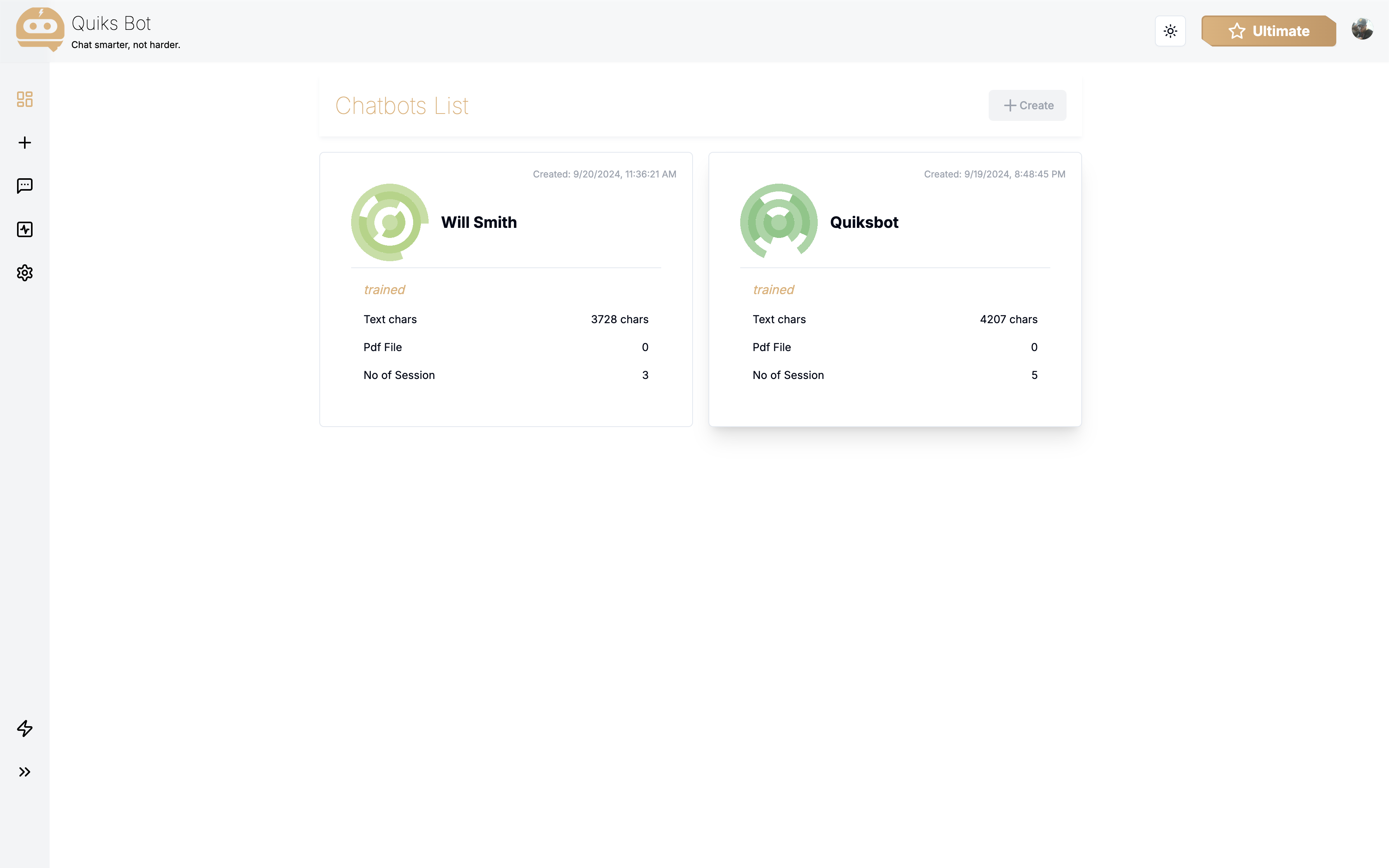The width and height of the screenshot is (1389, 868).
Task: Click the plus icon in sidebar
Action: pos(25,143)
